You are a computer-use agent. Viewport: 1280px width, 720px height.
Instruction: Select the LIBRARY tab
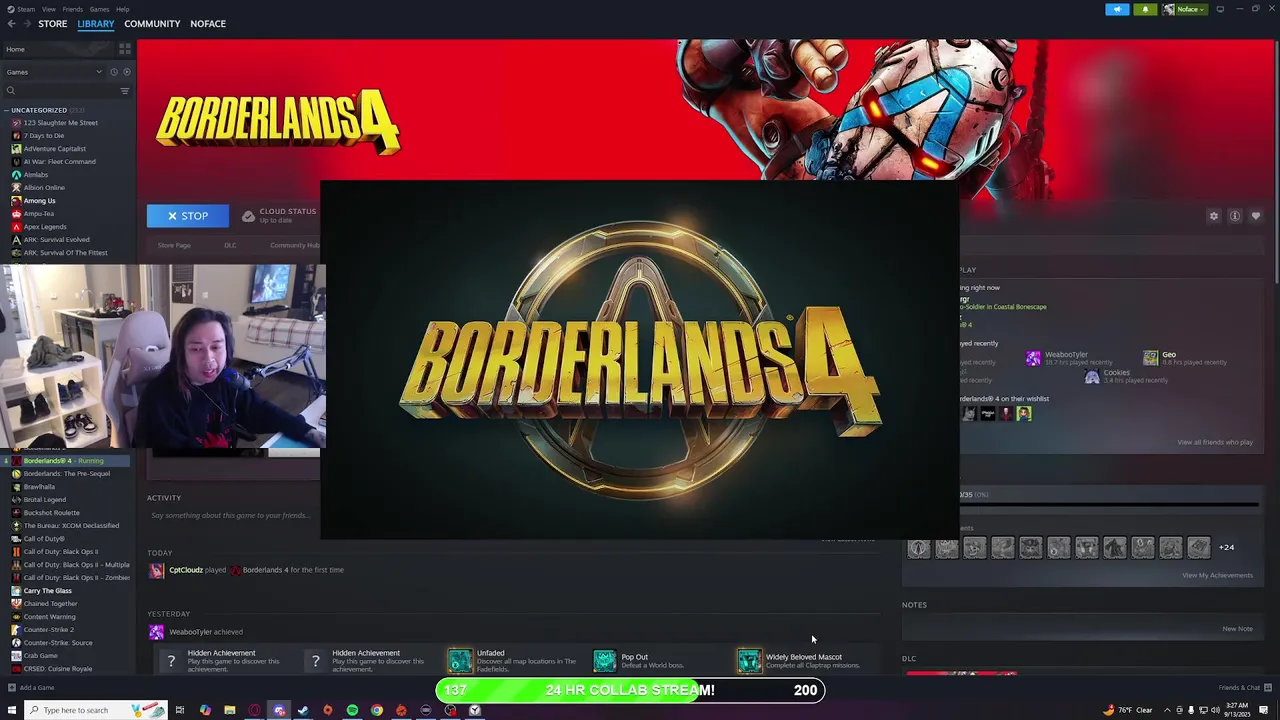(96, 24)
